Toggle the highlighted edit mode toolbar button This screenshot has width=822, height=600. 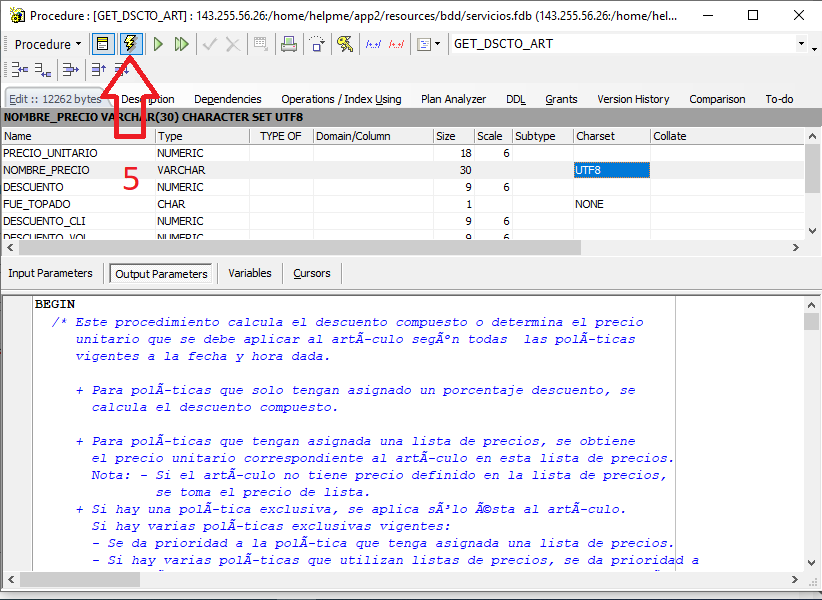[x=103, y=44]
